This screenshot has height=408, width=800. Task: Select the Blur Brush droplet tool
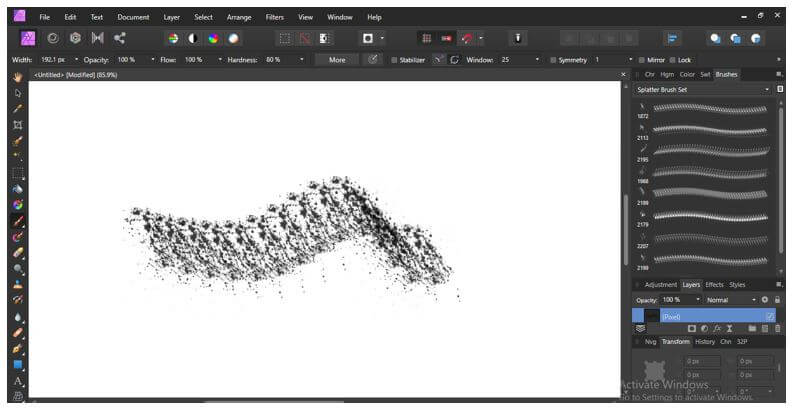point(18,317)
